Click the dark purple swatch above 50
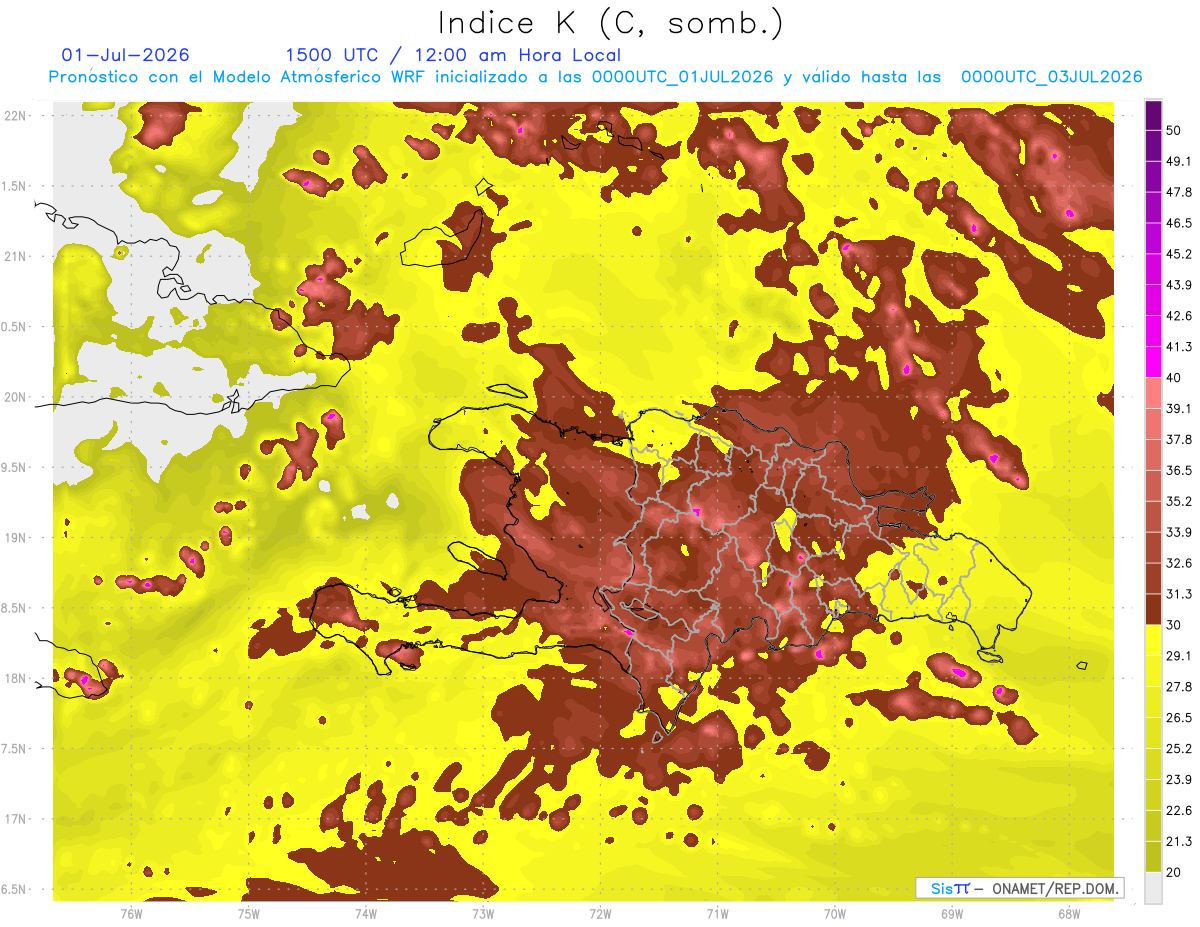 click(x=1153, y=115)
